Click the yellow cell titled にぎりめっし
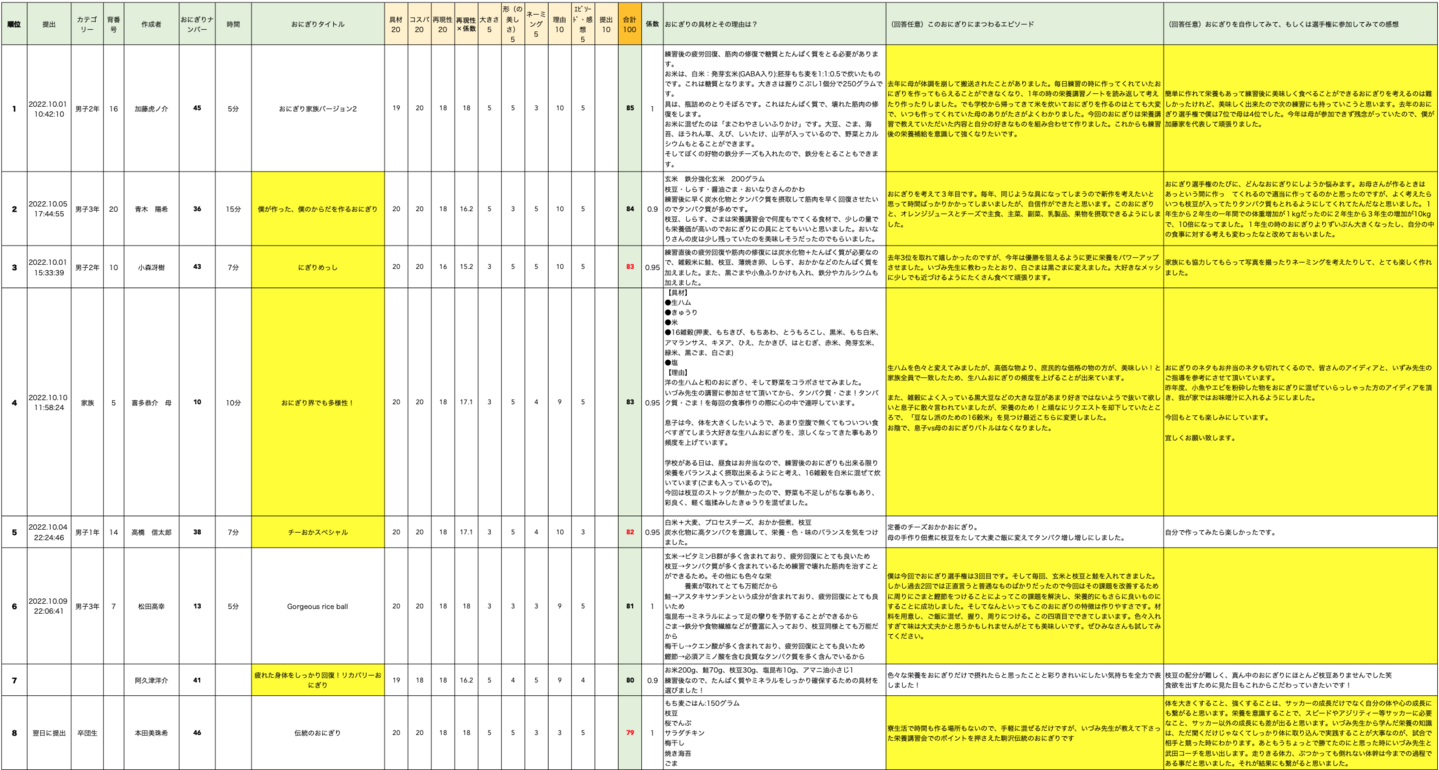The image size is (1439, 770). coord(317,267)
